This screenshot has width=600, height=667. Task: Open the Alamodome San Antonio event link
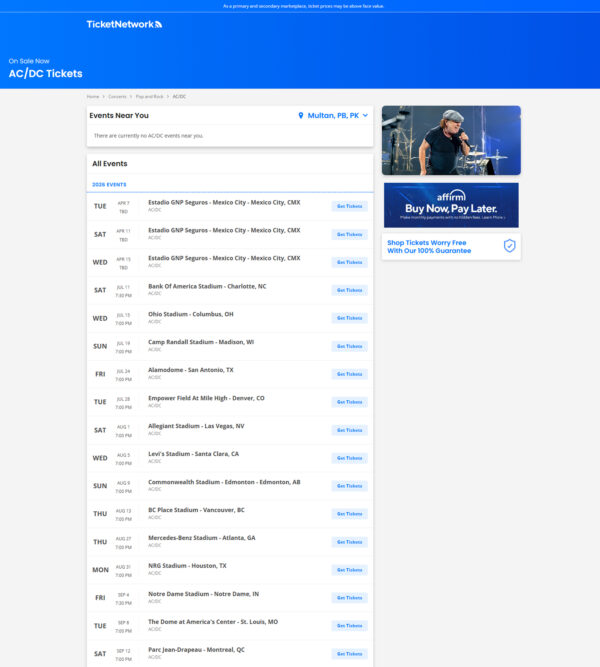pyautogui.click(x=191, y=370)
